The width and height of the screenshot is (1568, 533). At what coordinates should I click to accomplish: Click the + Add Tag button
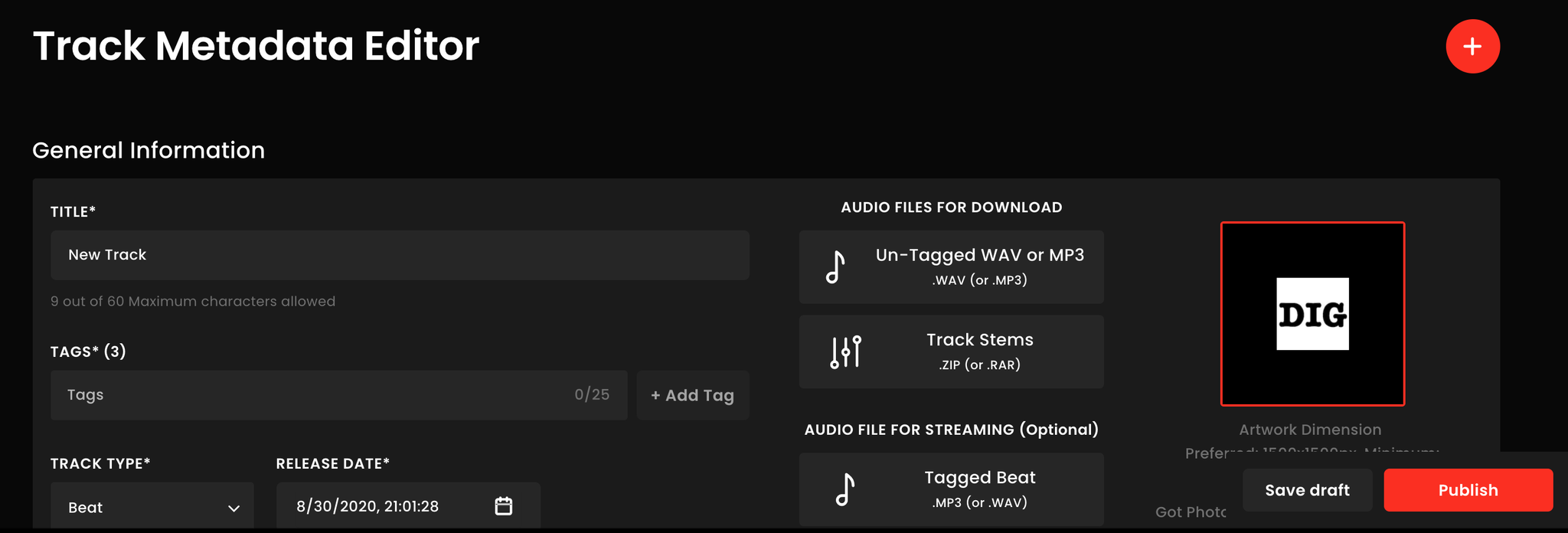[693, 395]
